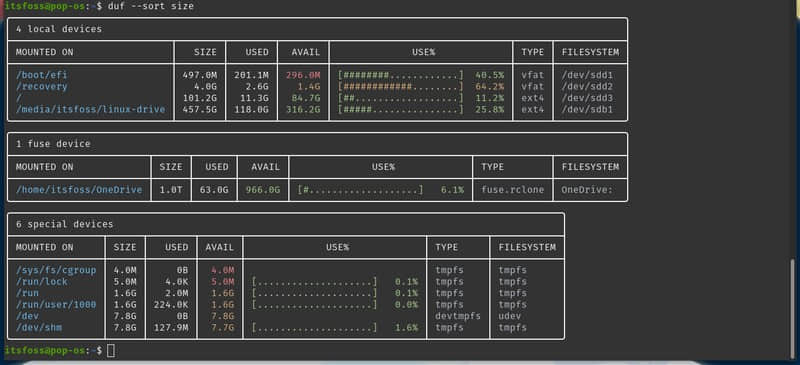800x365 pixels.
Task: Click the OneDrive 6.1% usage bar
Action: [x=361, y=190]
